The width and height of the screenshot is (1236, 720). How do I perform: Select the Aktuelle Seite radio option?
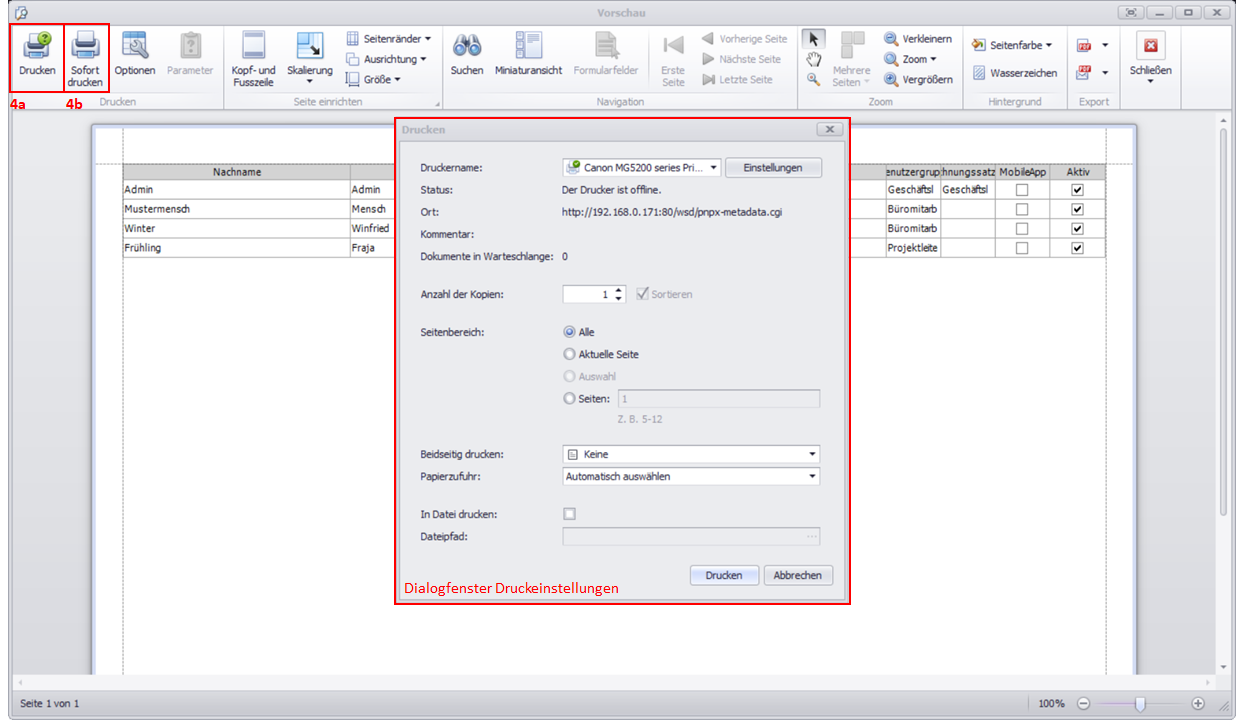[x=570, y=354]
